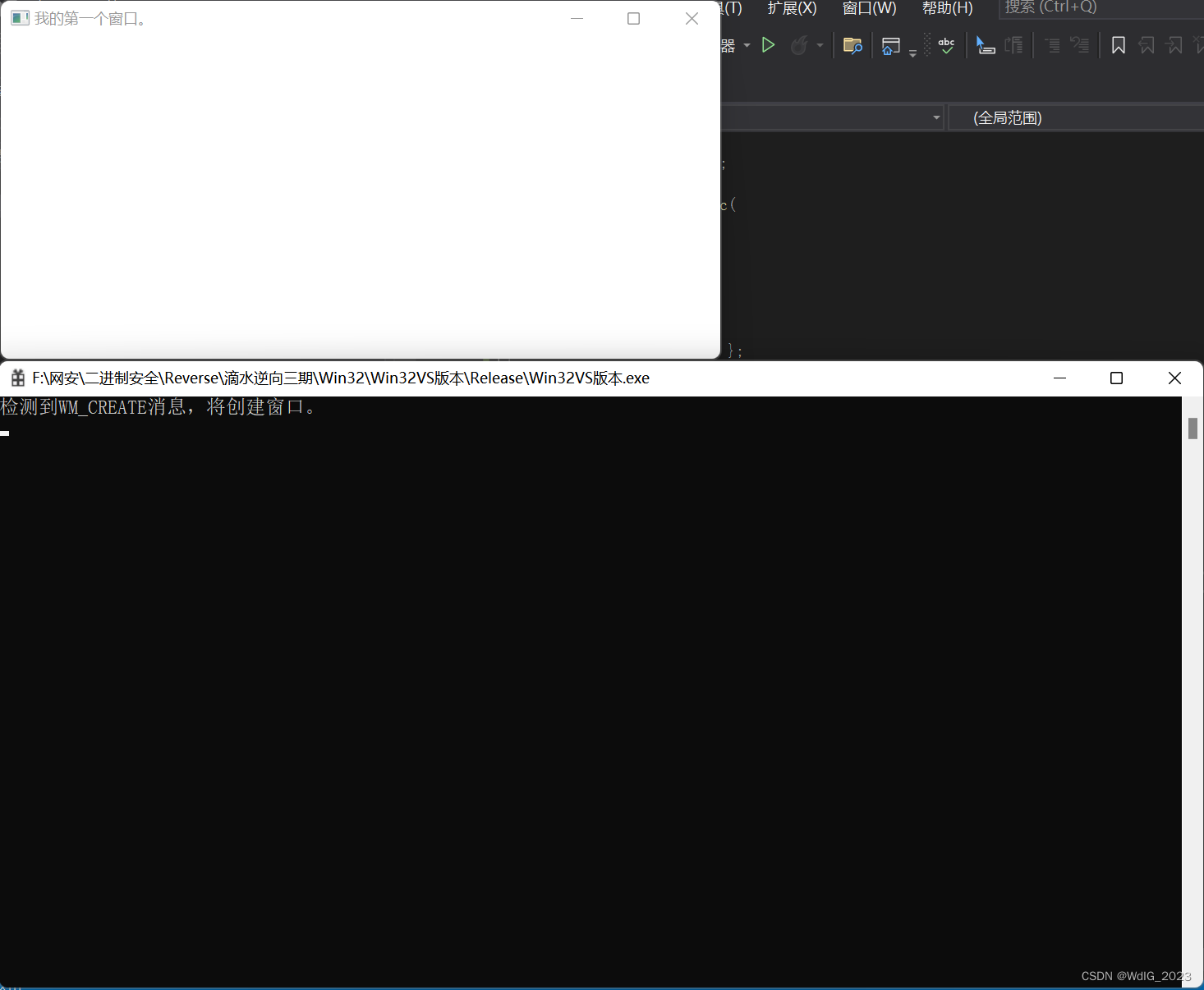1204x990 pixels.
Task: Click the cursor selection display icon
Action: pos(986,45)
